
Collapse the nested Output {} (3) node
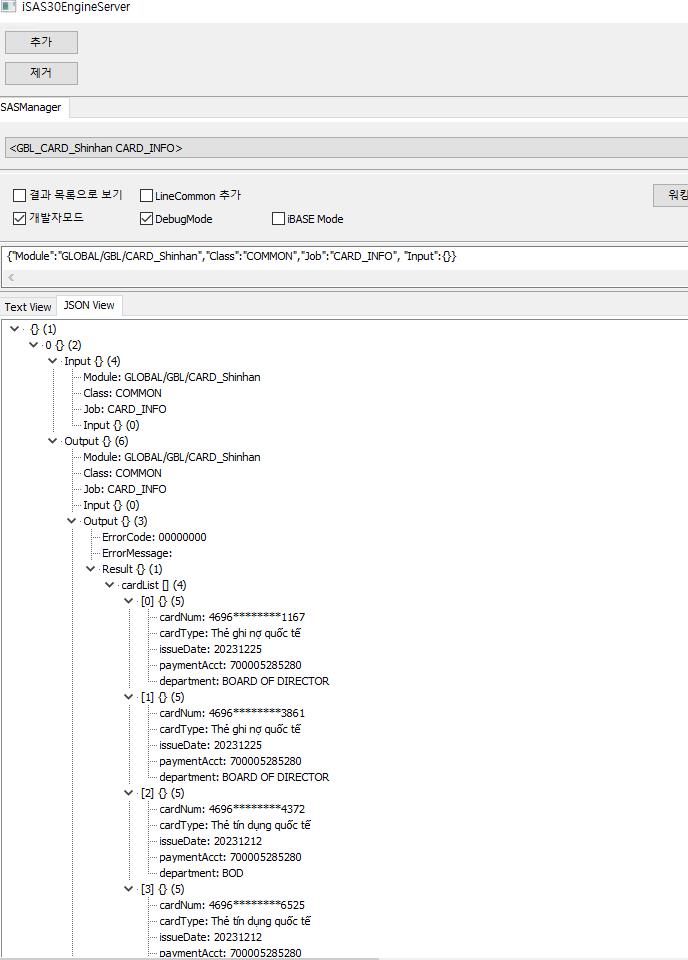72,521
